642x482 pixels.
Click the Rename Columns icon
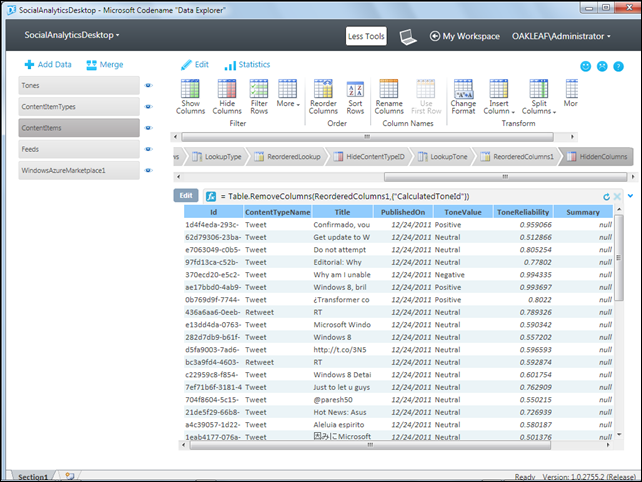(389, 90)
